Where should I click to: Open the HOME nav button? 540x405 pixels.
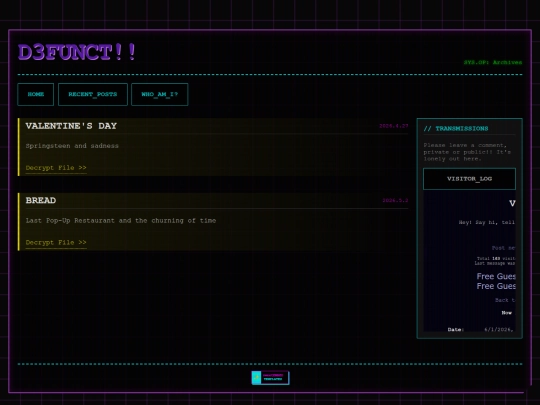coord(35,94)
